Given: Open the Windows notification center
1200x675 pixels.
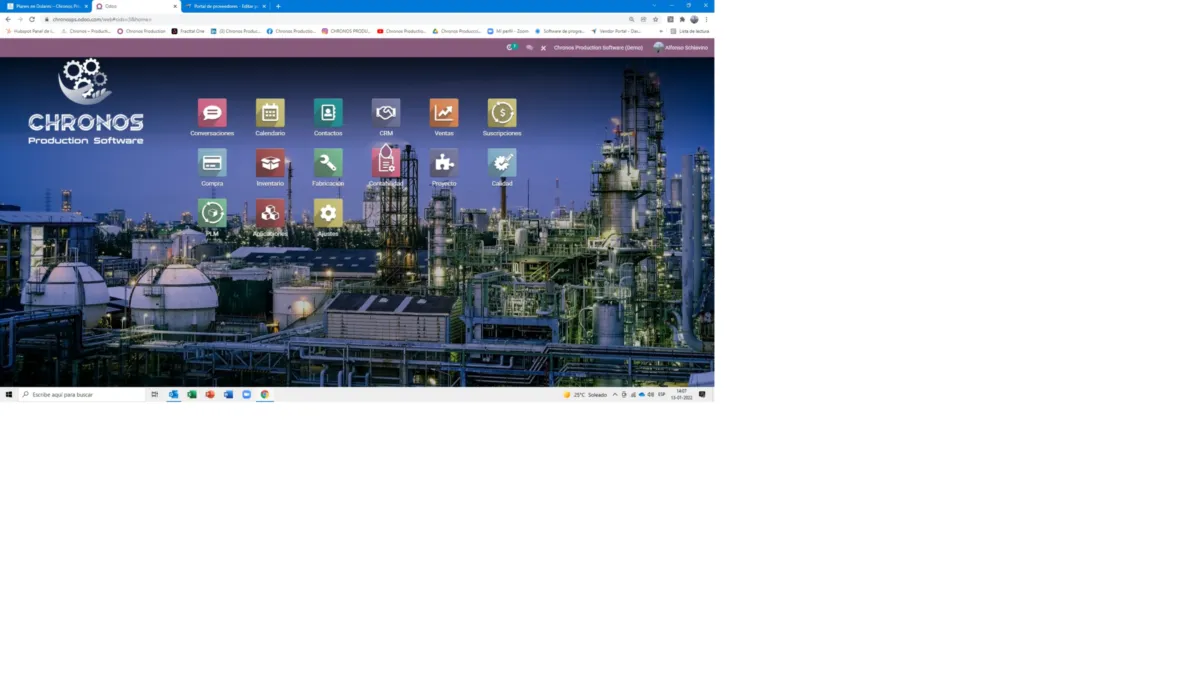Looking at the screenshot, I should click(x=702, y=394).
